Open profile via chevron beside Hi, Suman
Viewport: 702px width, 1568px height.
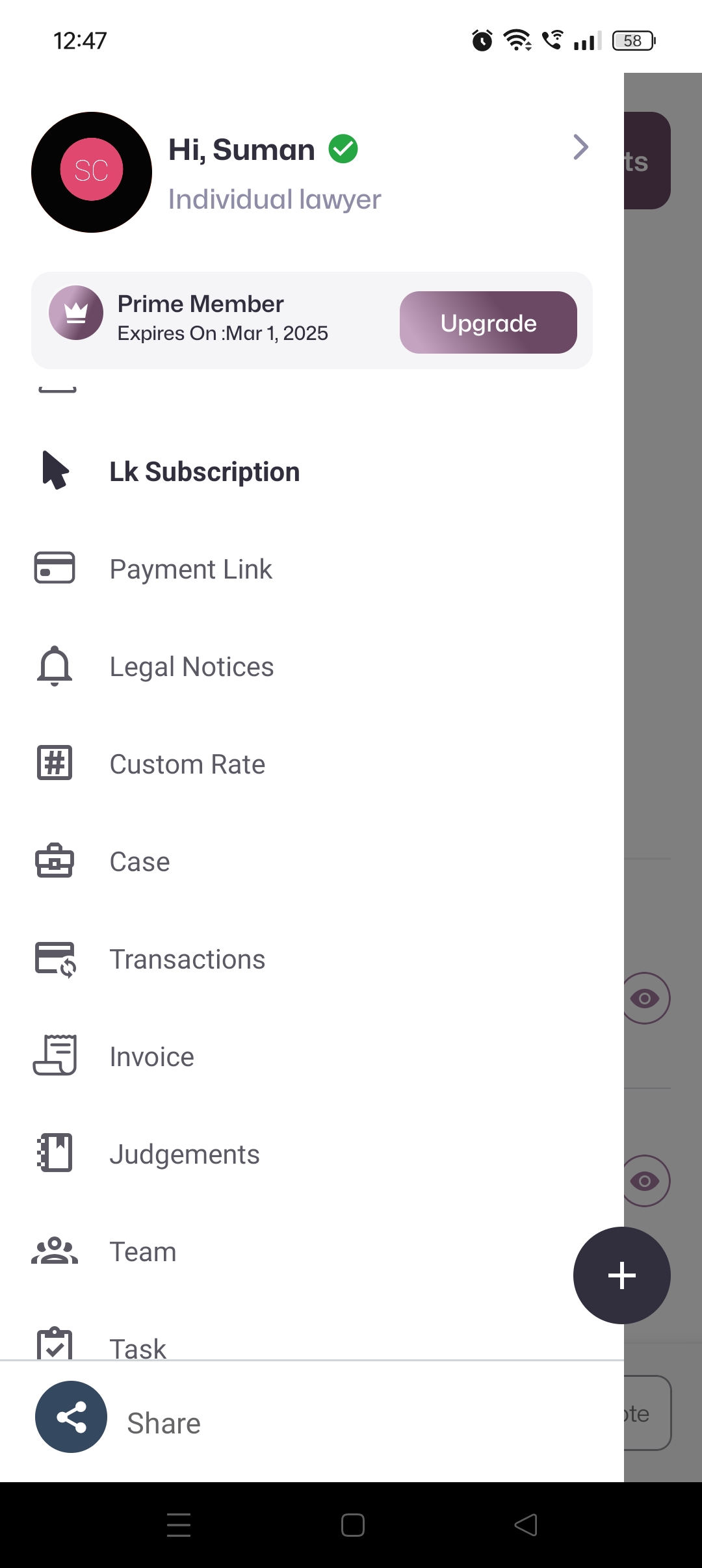[x=580, y=148]
